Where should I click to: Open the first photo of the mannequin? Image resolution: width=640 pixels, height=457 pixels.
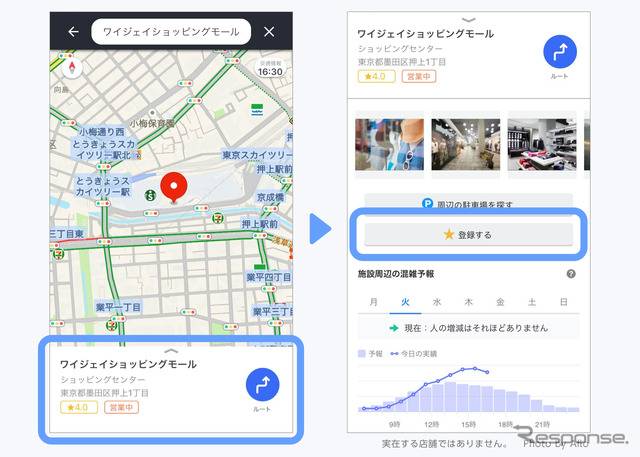[389, 144]
